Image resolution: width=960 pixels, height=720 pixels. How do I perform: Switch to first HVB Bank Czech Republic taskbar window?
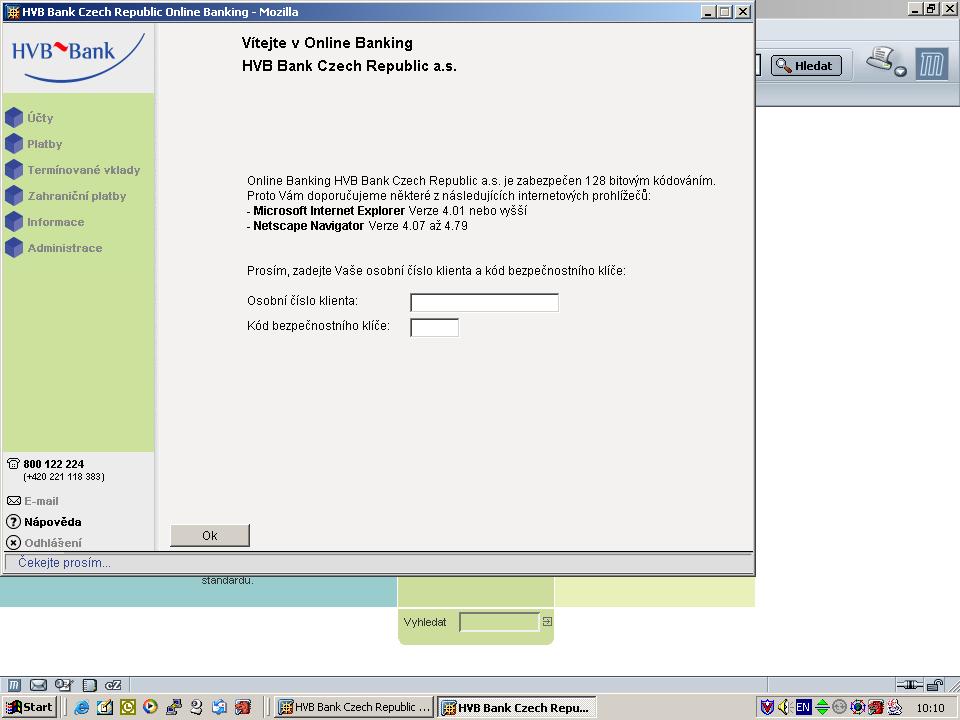coord(354,707)
